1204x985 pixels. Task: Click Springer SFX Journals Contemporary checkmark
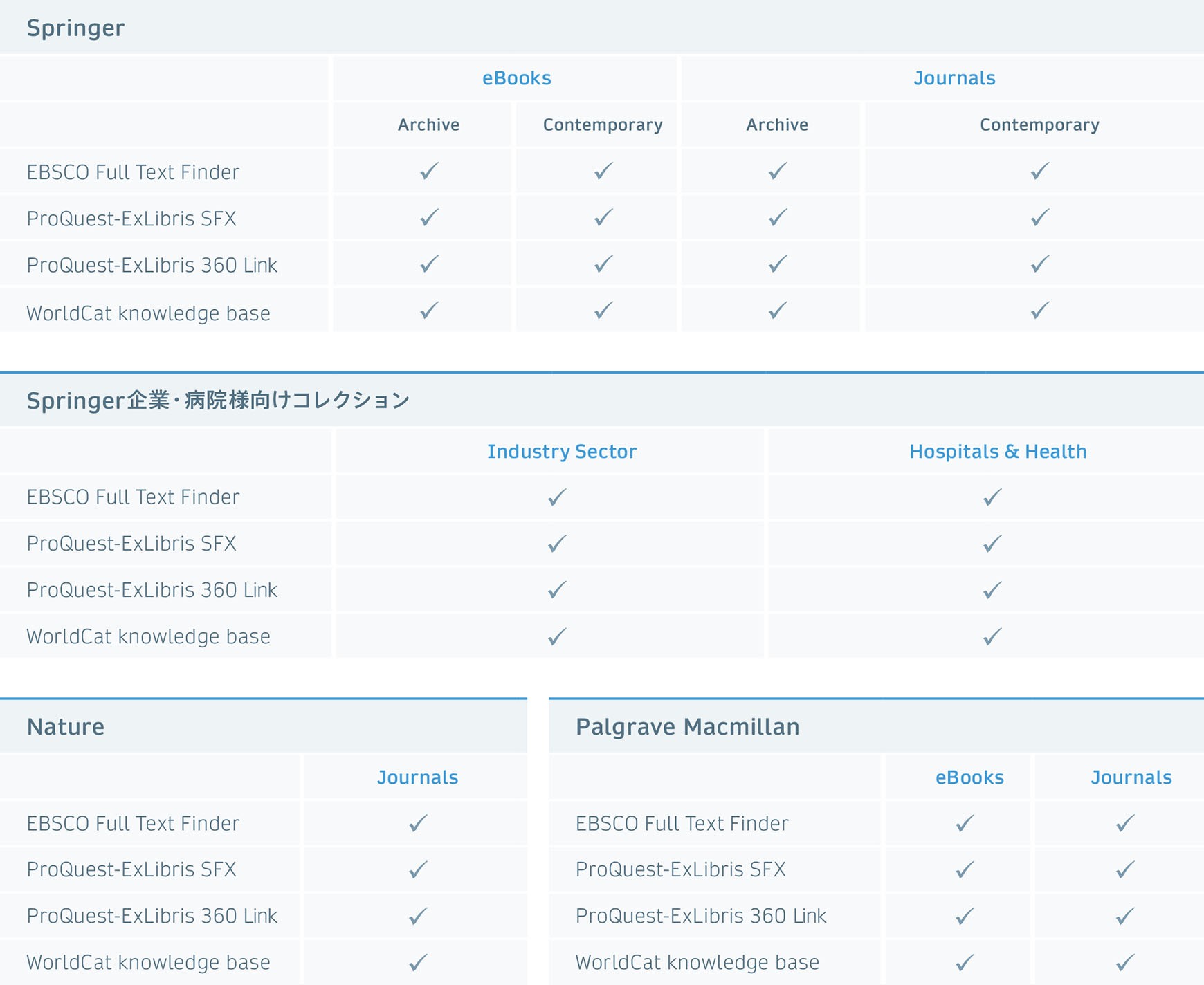click(1040, 218)
